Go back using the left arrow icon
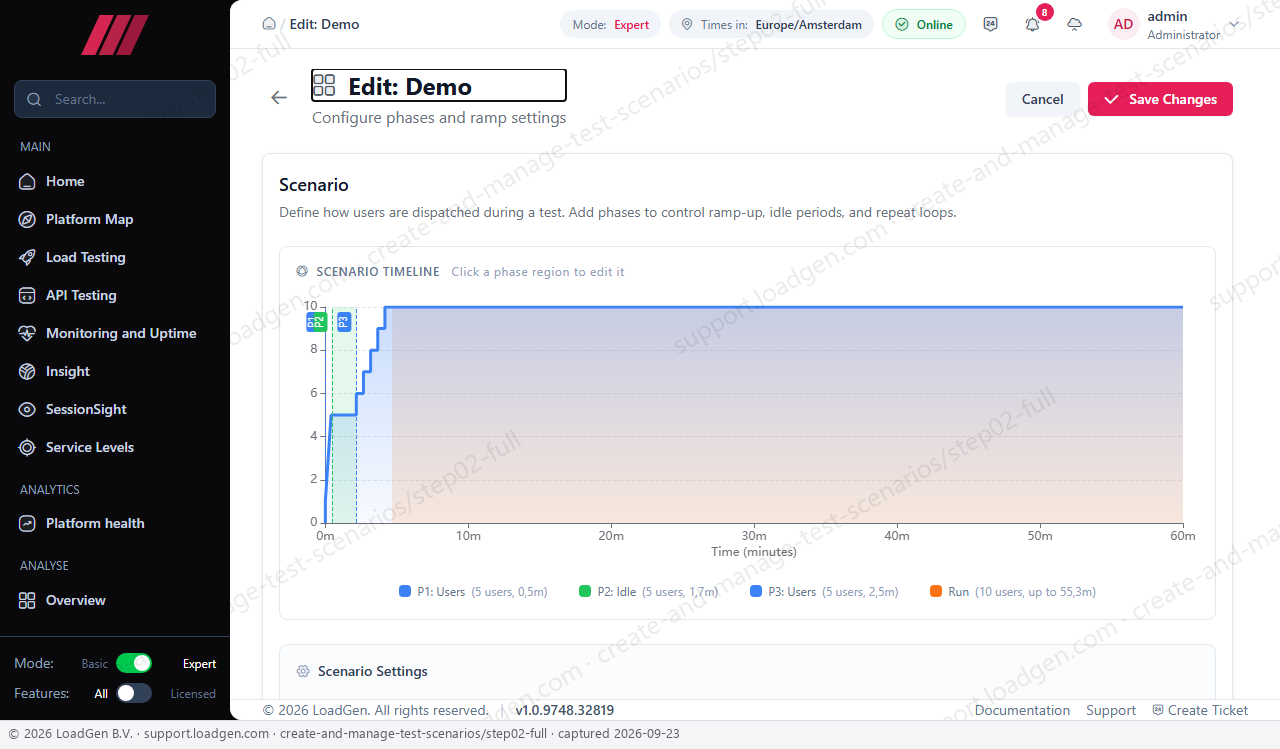Image resolution: width=1280 pixels, height=749 pixels. 279,97
